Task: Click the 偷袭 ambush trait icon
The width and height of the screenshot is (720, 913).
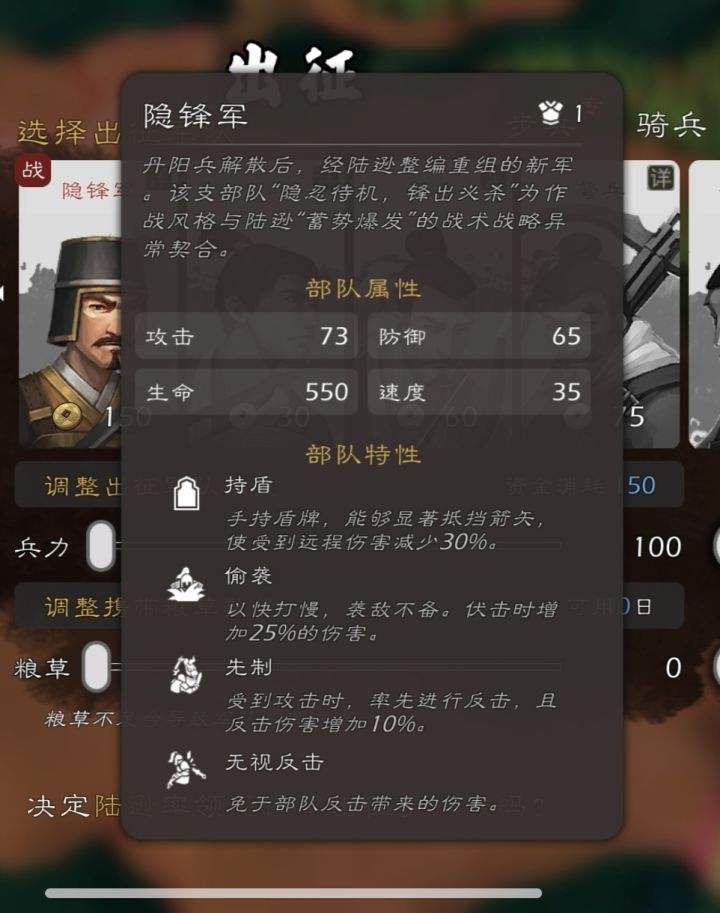Action: 186,584
